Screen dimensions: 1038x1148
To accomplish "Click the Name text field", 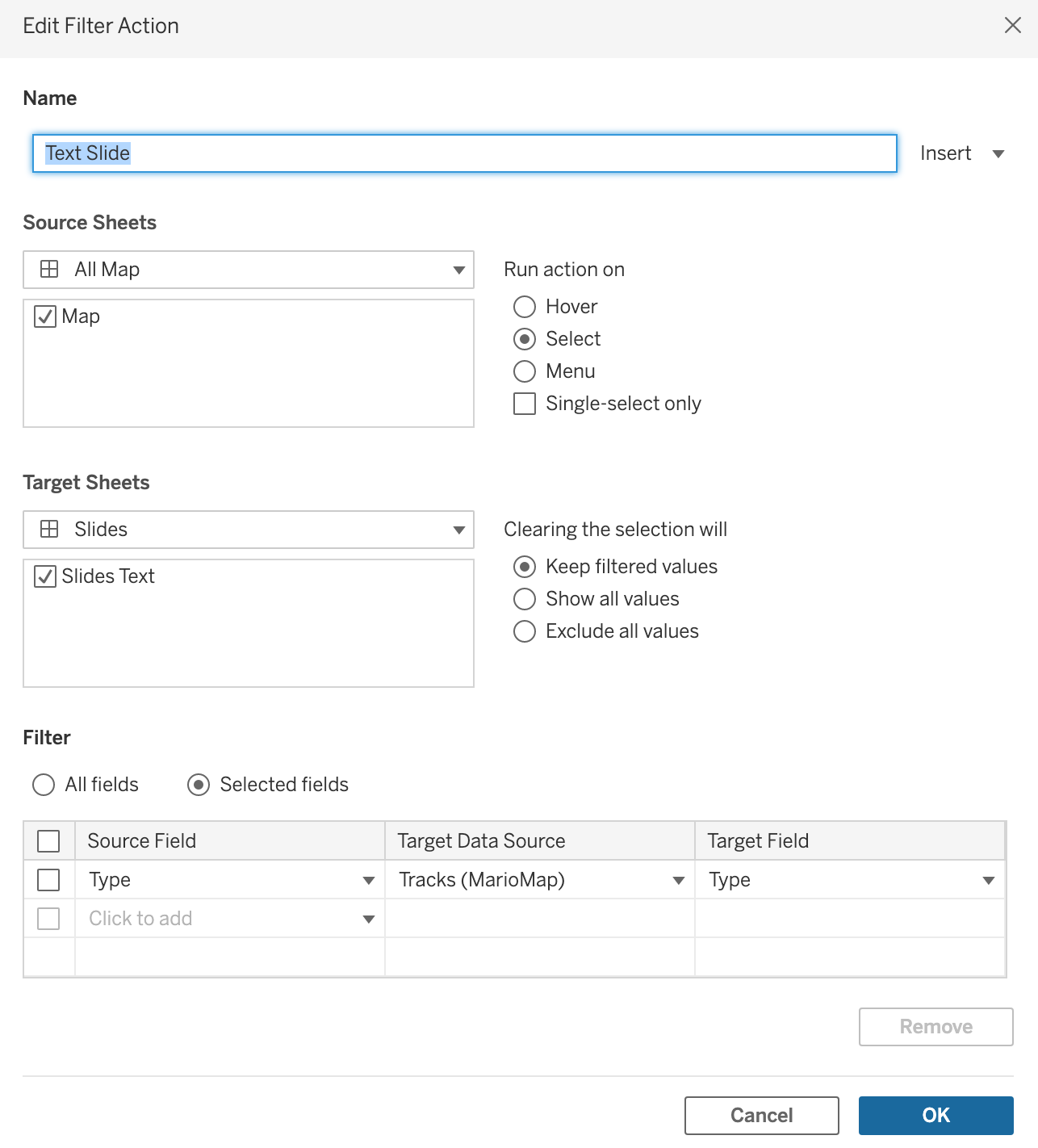I will pyautogui.click(x=464, y=153).
